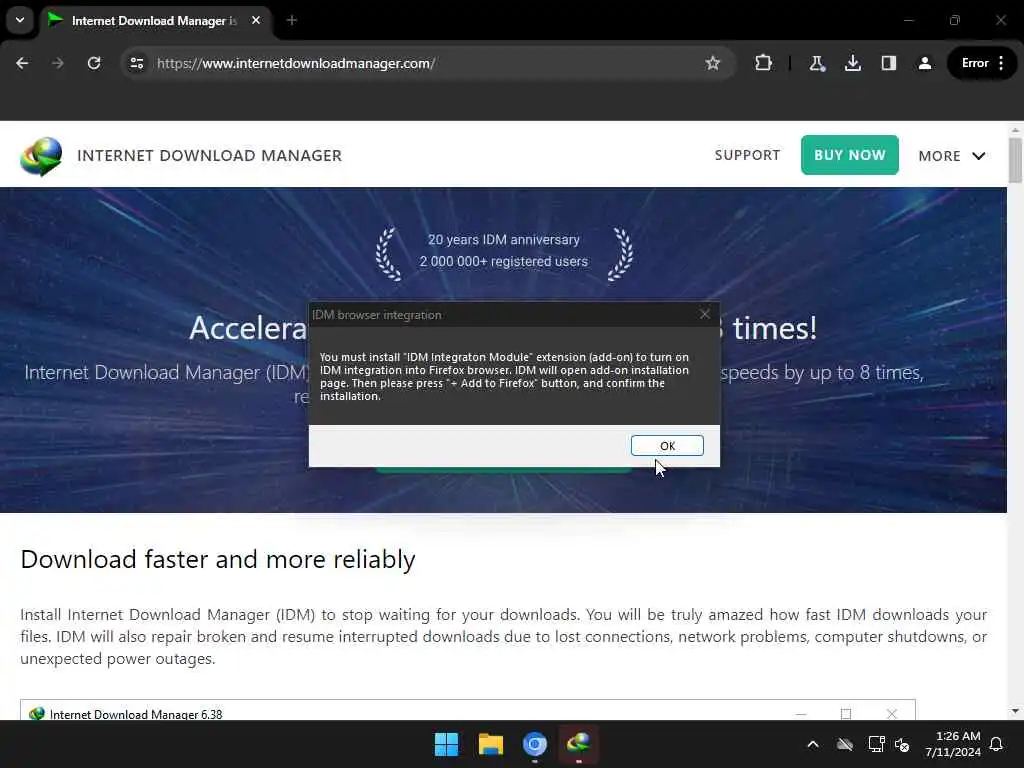Show hidden system tray icons

tap(813, 744)
